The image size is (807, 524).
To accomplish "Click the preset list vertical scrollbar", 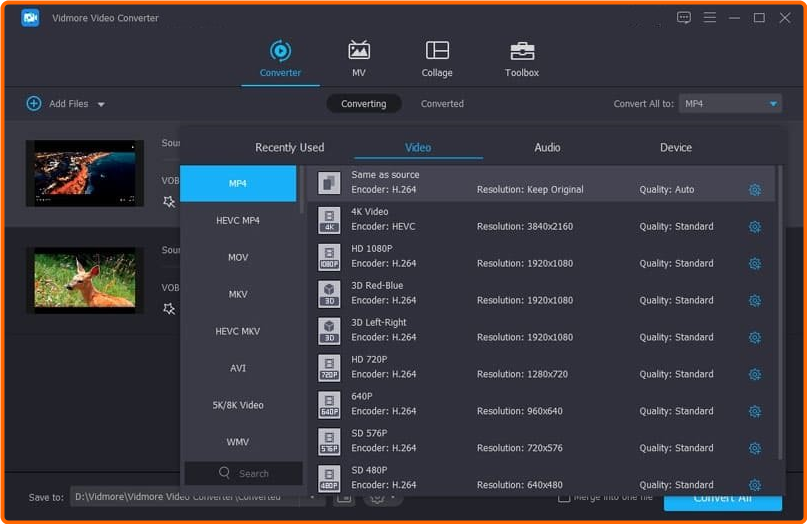I will coord(780,312).
